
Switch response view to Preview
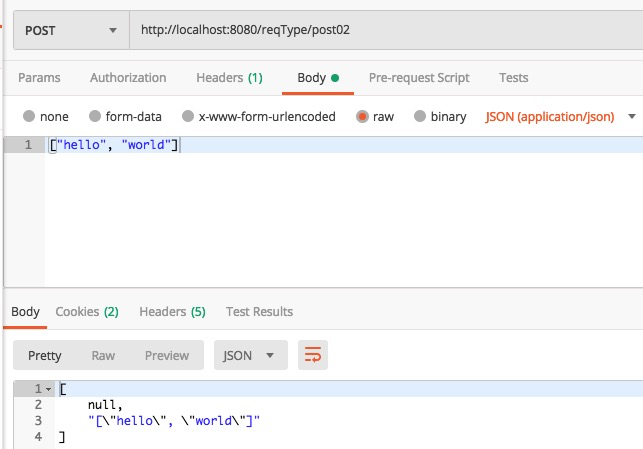pos(166,355)
